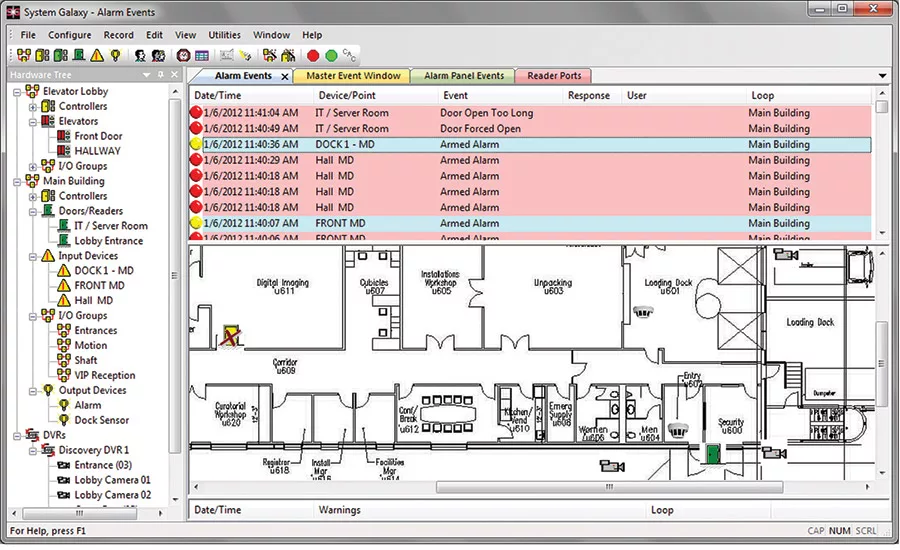Switch to Master Event Window tab
The height and width of the screenshot is (550, 900).
pyautogui.click(x=353, y=76)
